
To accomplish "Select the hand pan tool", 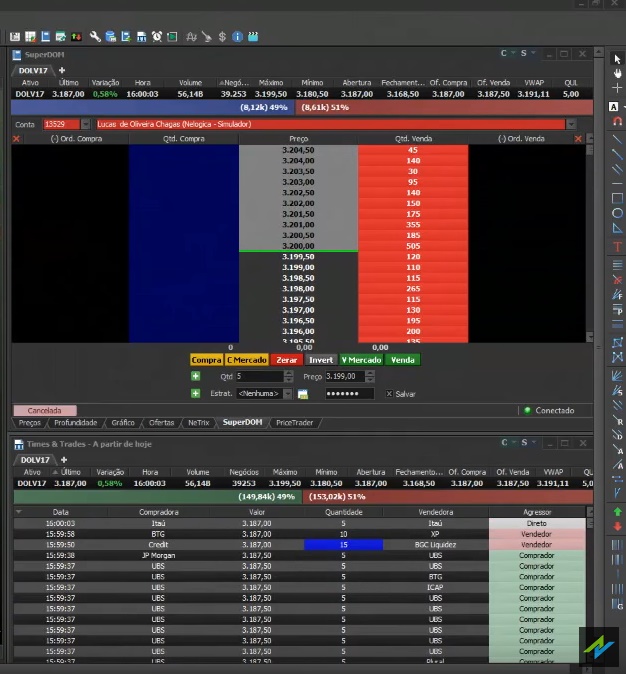I will pyautogui.click(x=617, y=74).
